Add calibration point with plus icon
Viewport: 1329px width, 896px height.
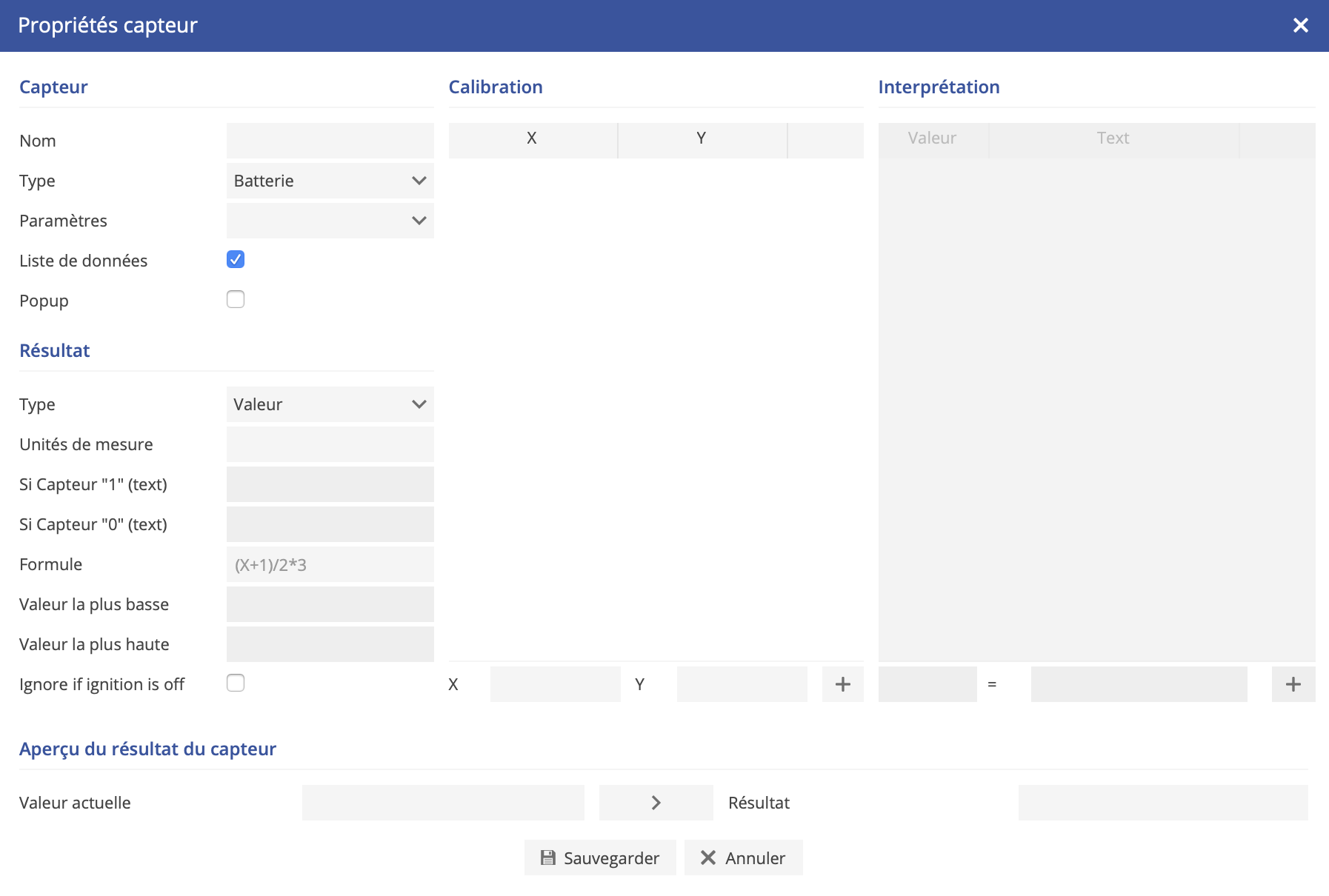point(842,684)
